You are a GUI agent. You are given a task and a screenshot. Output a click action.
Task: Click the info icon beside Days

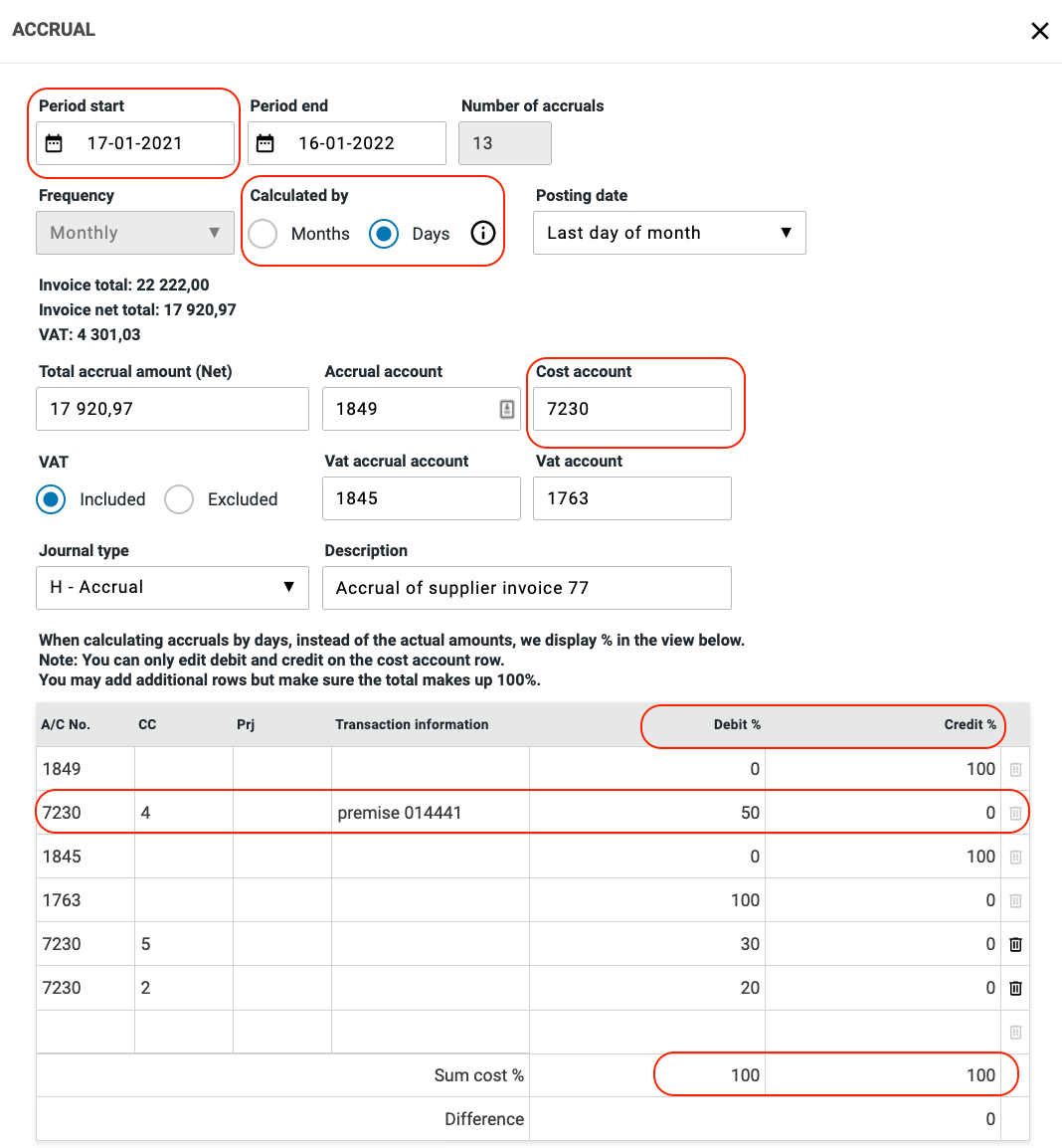click(x=482, y=233)
